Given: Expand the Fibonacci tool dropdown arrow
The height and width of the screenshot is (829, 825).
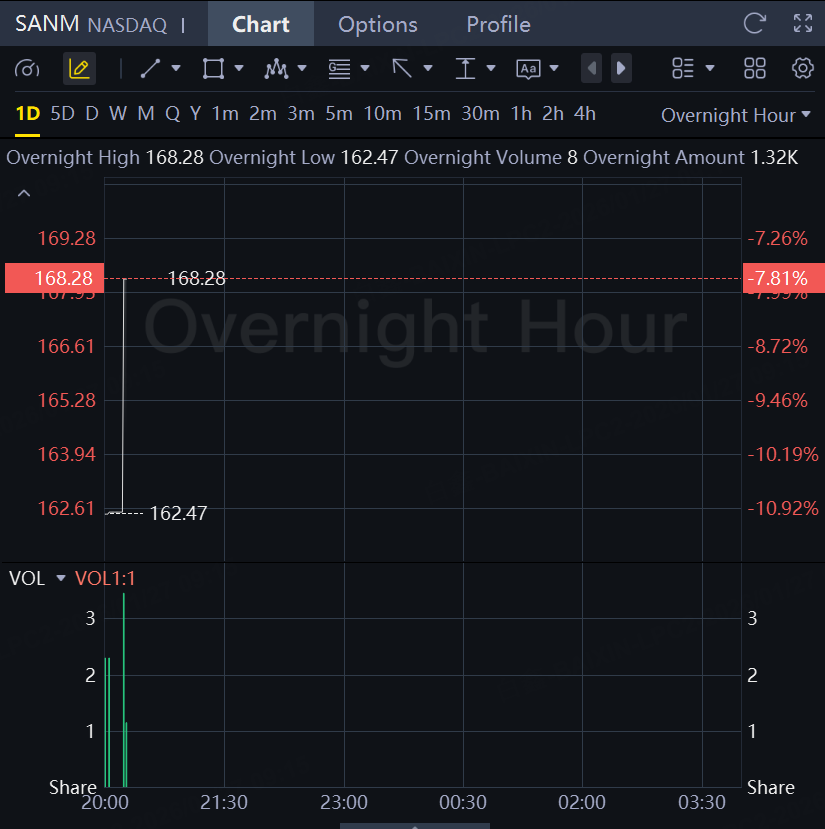Looking at the screenshot, I should (x=365, y=68).
